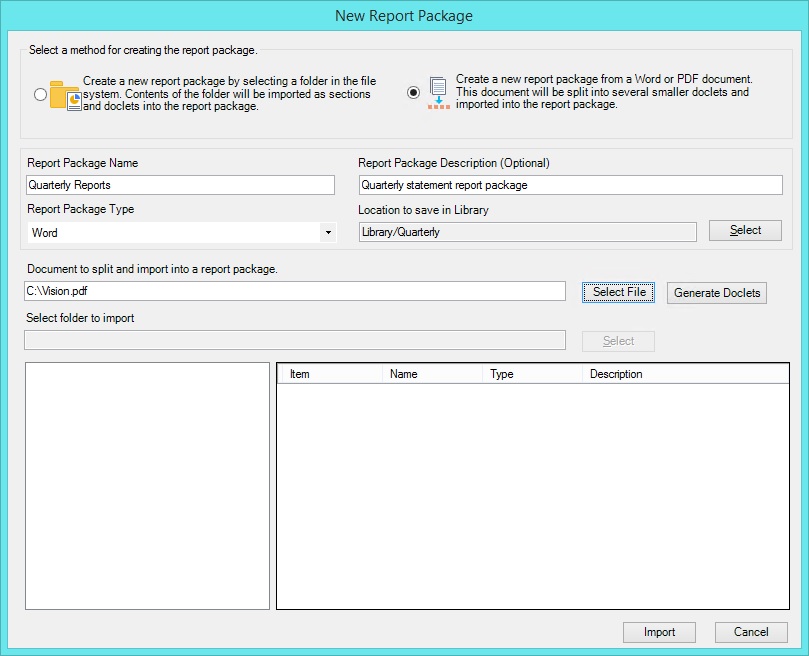Screen dimensions: 809x656
Task: Click the Import button
Action: pyautogui.click(x=659, y=632)
